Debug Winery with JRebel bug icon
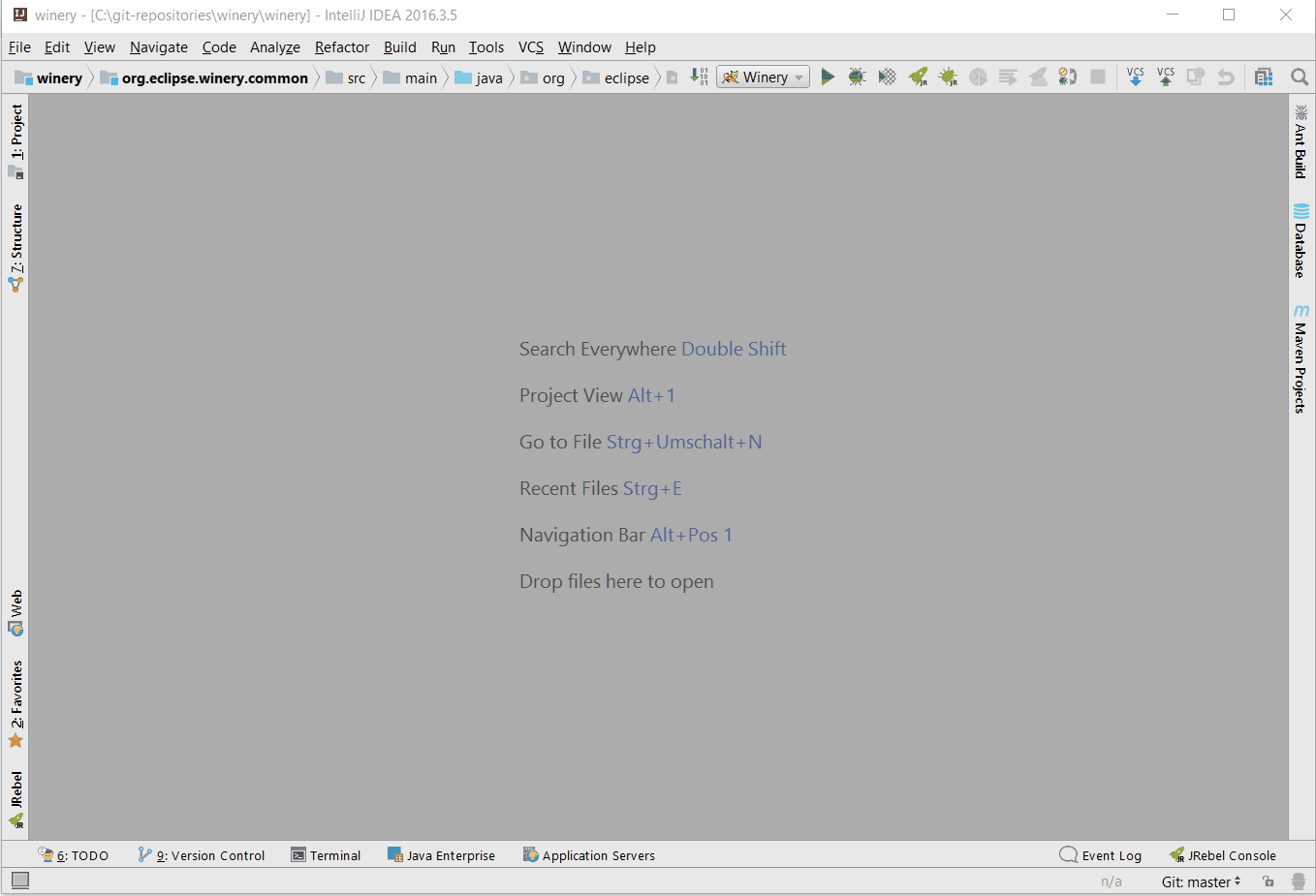Viewport: 1316px width, 896px height. 948,77
